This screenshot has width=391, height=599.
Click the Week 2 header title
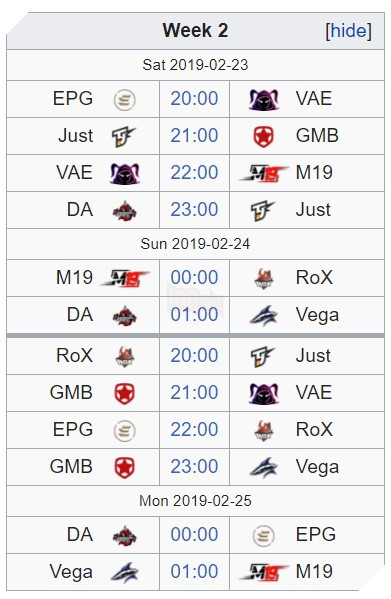[195, 31]
